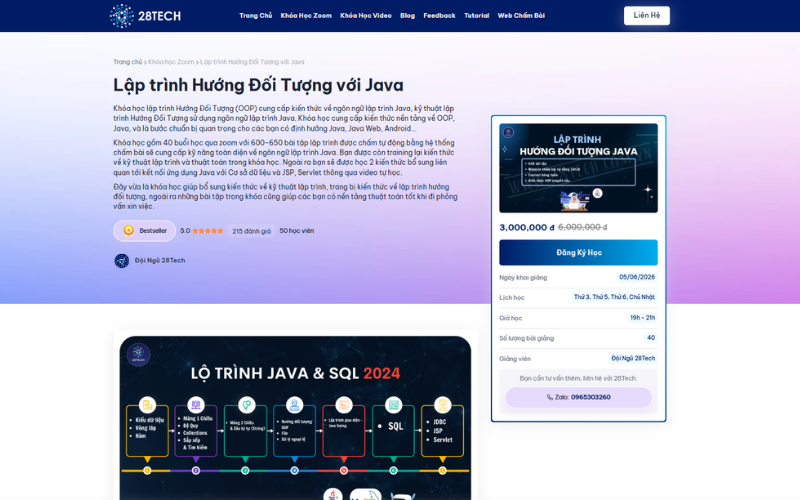Click the Lập trình Hướng Đối Tượng heading
This screenshot has width=800, height=500.
258,85
